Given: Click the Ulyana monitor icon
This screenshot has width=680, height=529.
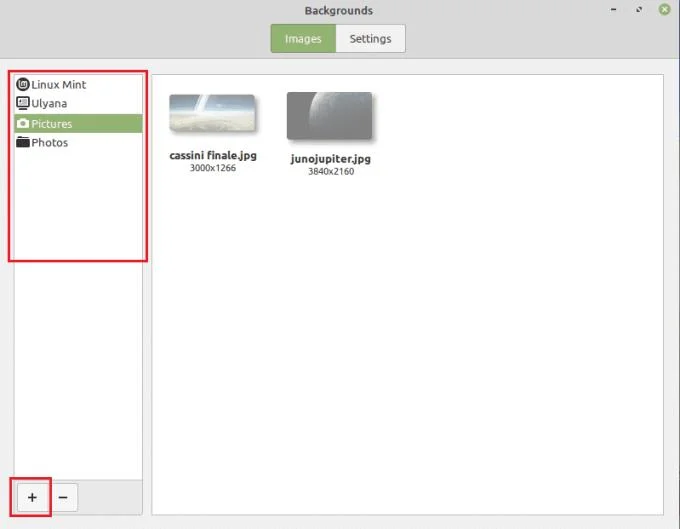Looking at the screenshot, I should [x=23, y=103].
